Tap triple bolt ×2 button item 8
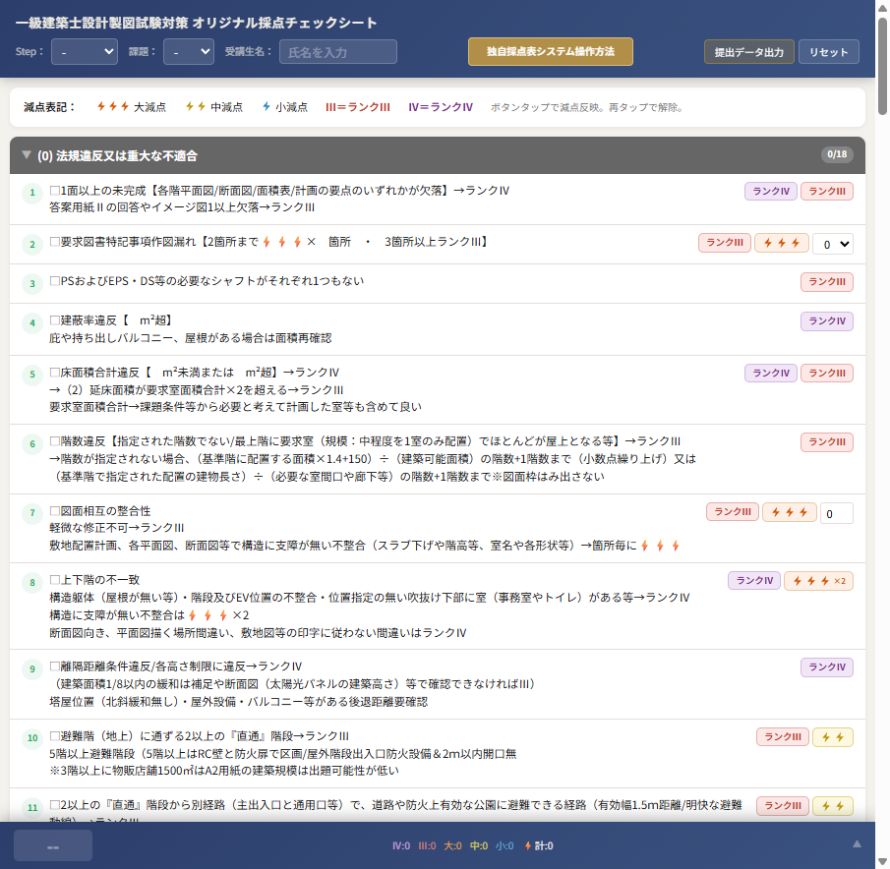Screen dimensions: 890x869 click(818, 581)
